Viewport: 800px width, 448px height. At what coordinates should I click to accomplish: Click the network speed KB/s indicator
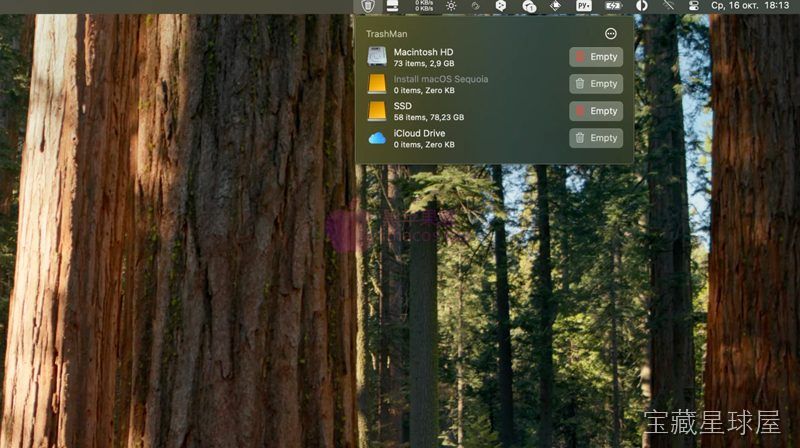(x=424, y=6)
